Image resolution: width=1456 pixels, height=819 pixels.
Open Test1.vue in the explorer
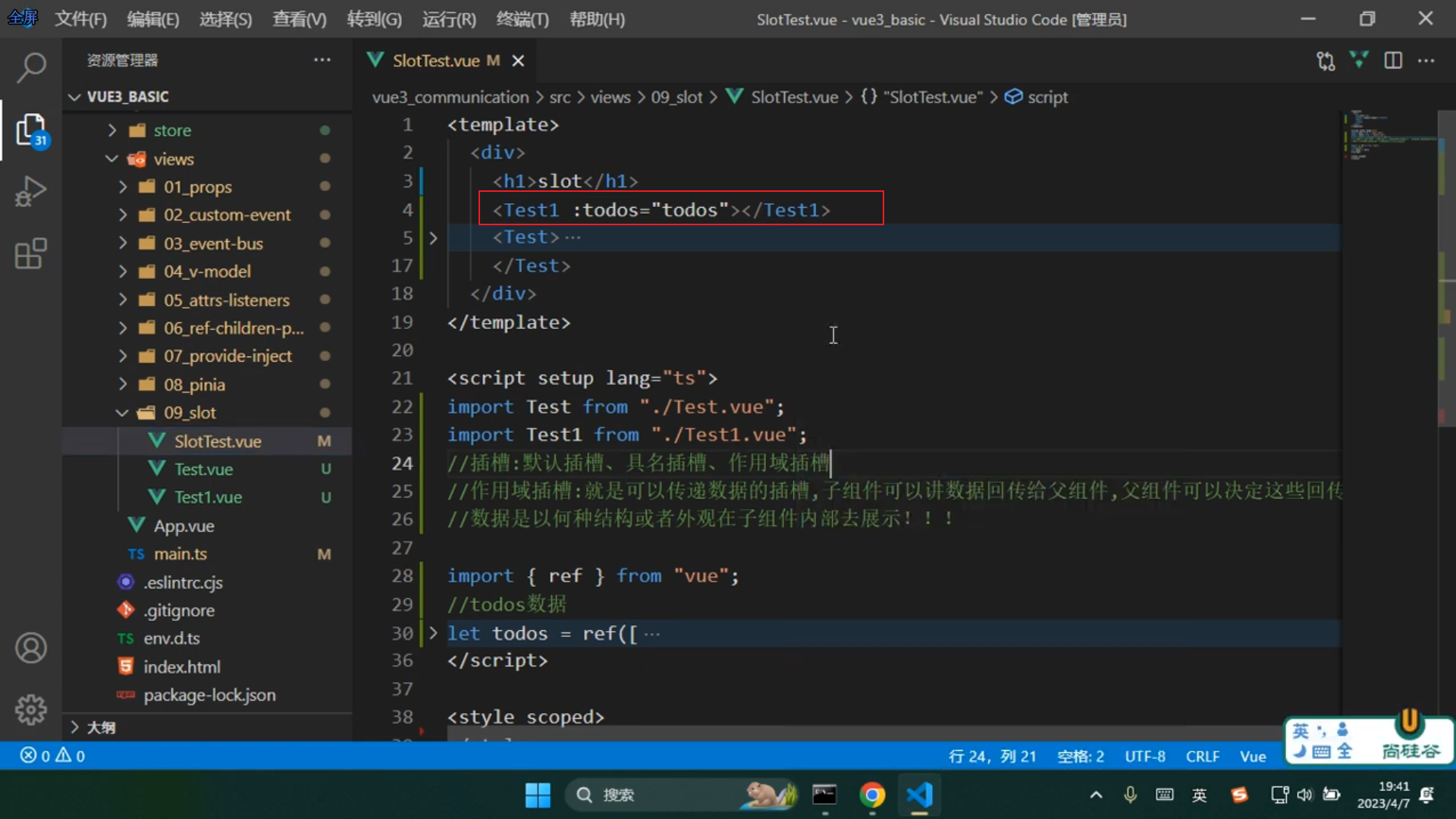[208, 497]
